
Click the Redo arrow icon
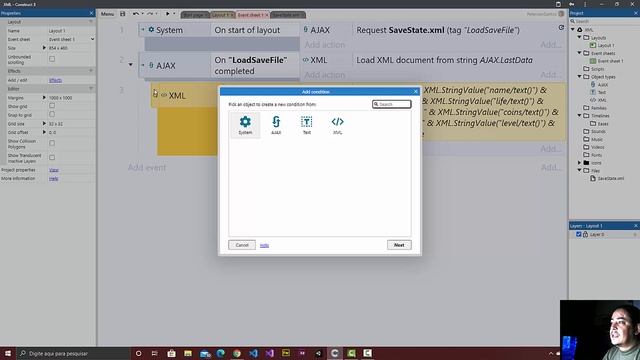tap(150, 14)
